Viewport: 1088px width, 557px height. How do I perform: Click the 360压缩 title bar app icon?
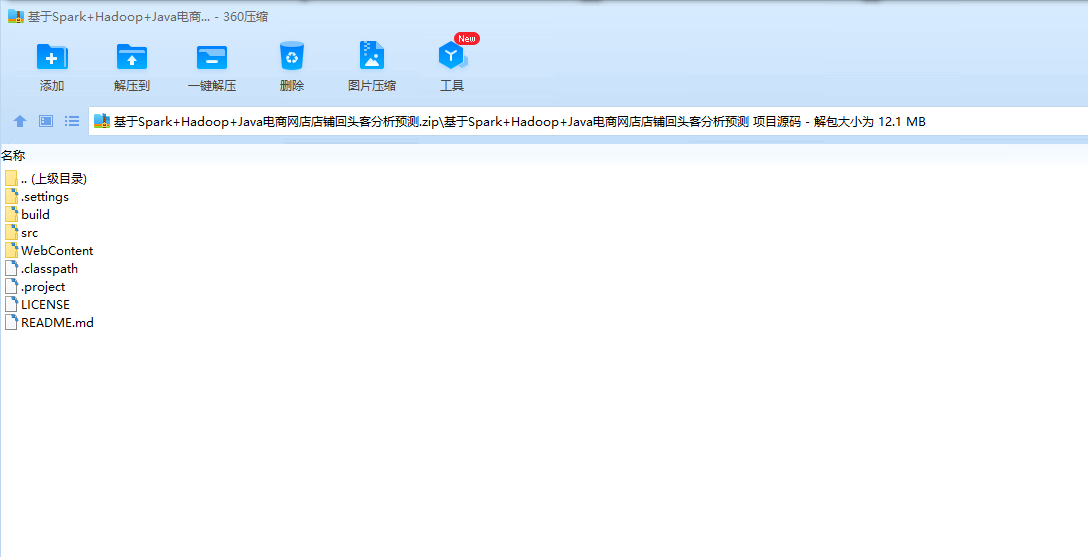(x=16, y=17)
